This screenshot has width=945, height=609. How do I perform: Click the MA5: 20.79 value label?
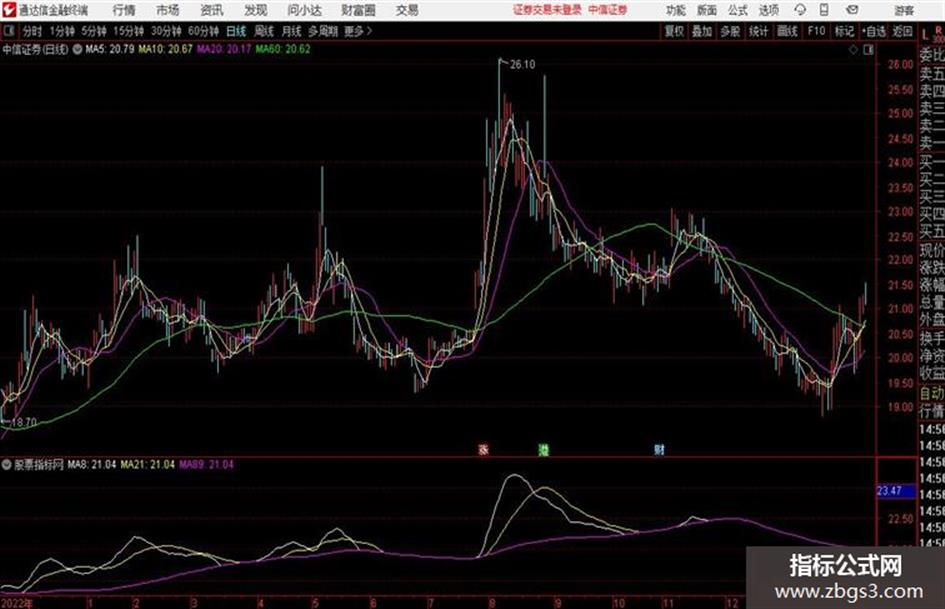coord(110,49)
